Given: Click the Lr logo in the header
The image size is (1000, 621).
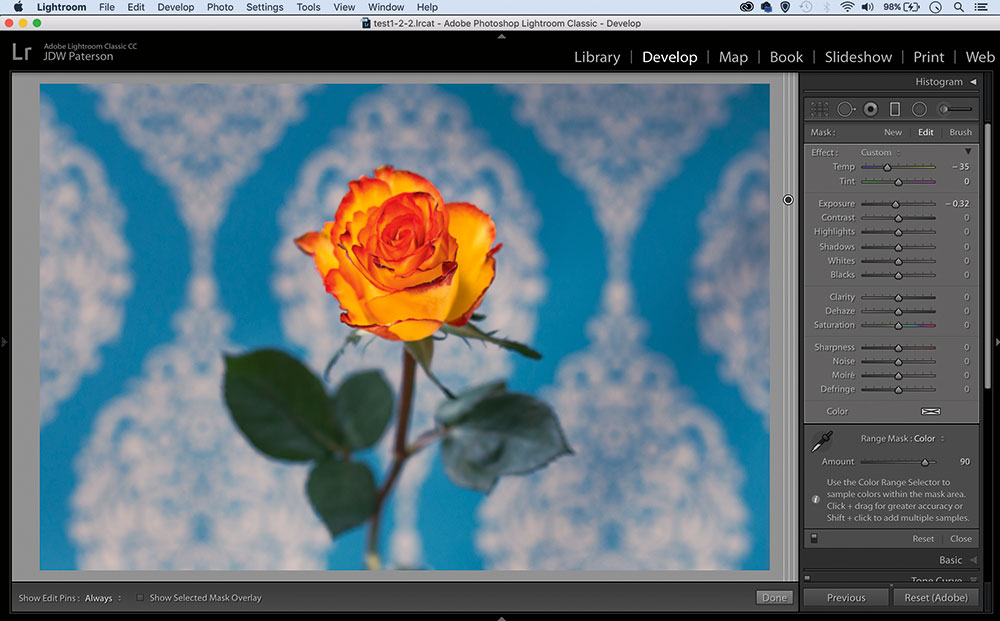Looking at the screenshot, I should (22, 52).
